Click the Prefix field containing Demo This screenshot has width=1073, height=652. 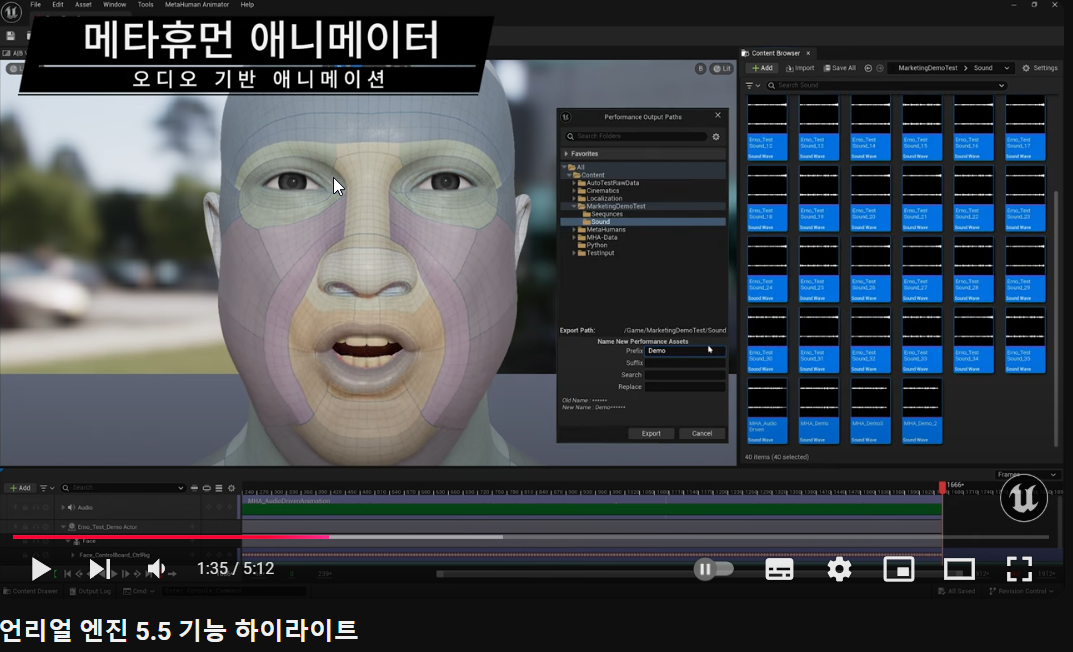tap(685, 350)
